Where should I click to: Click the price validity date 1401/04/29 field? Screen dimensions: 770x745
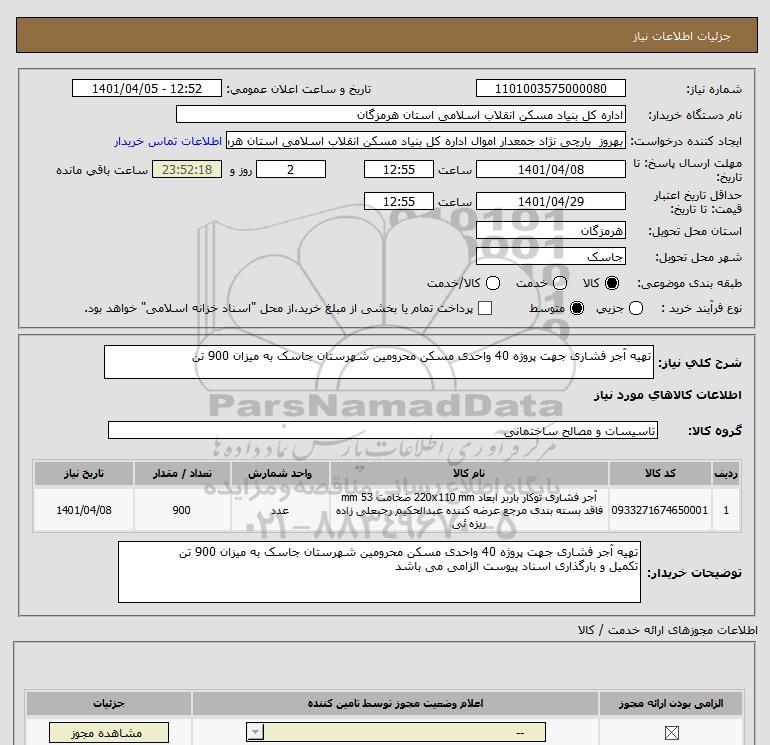(550, 201)
